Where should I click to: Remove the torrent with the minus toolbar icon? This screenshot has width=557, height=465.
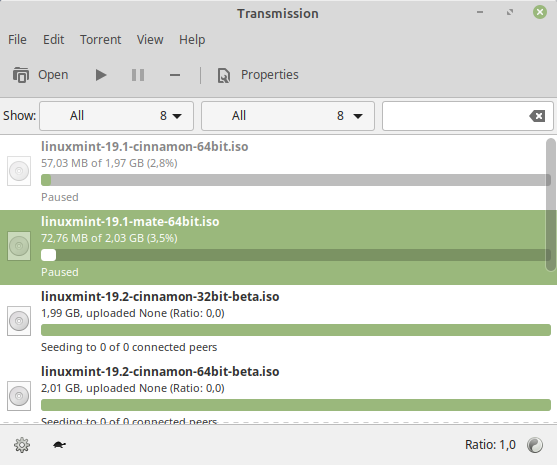(x=175, y=75)
